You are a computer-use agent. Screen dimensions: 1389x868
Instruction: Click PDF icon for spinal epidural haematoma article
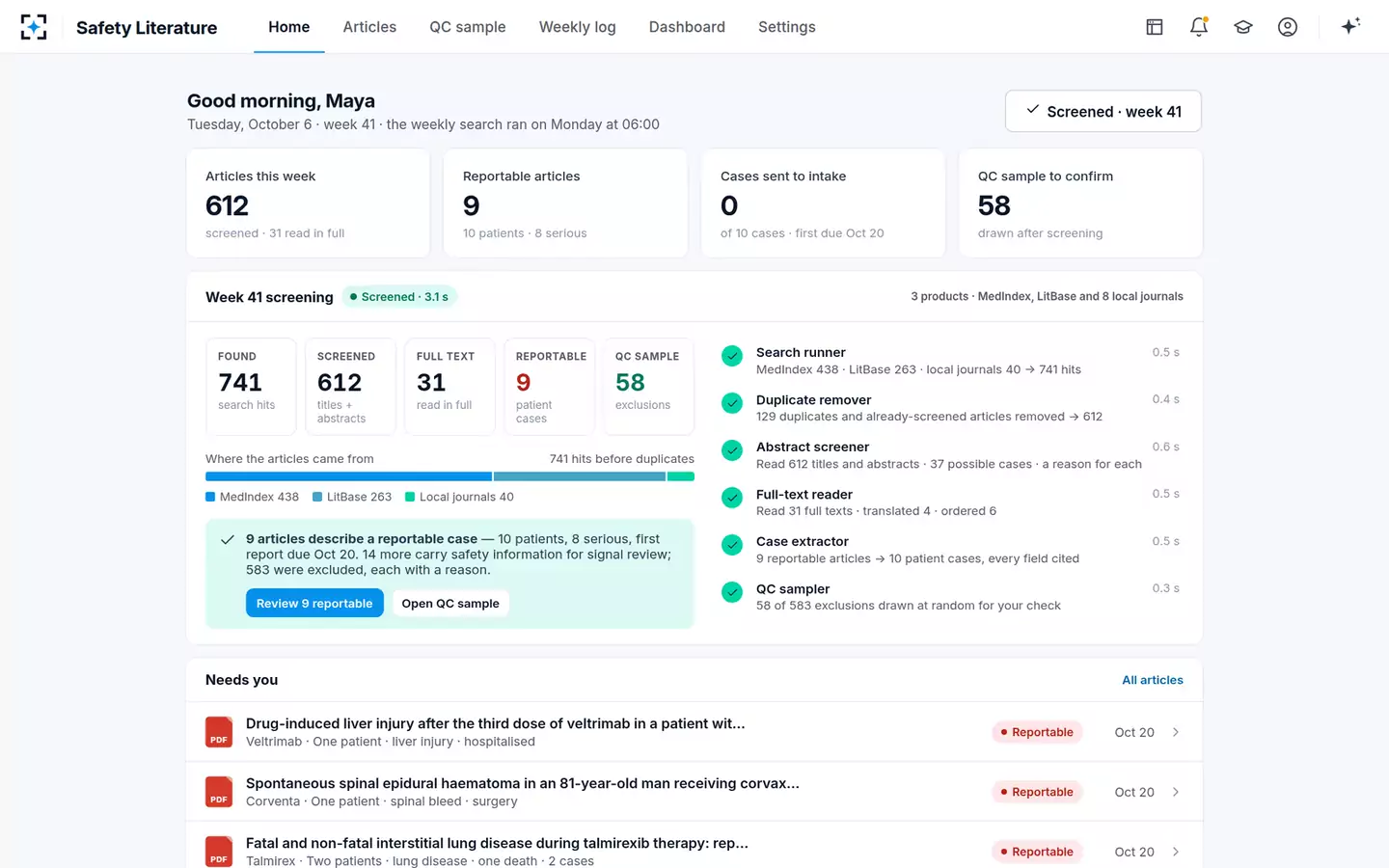pos(219,792)
